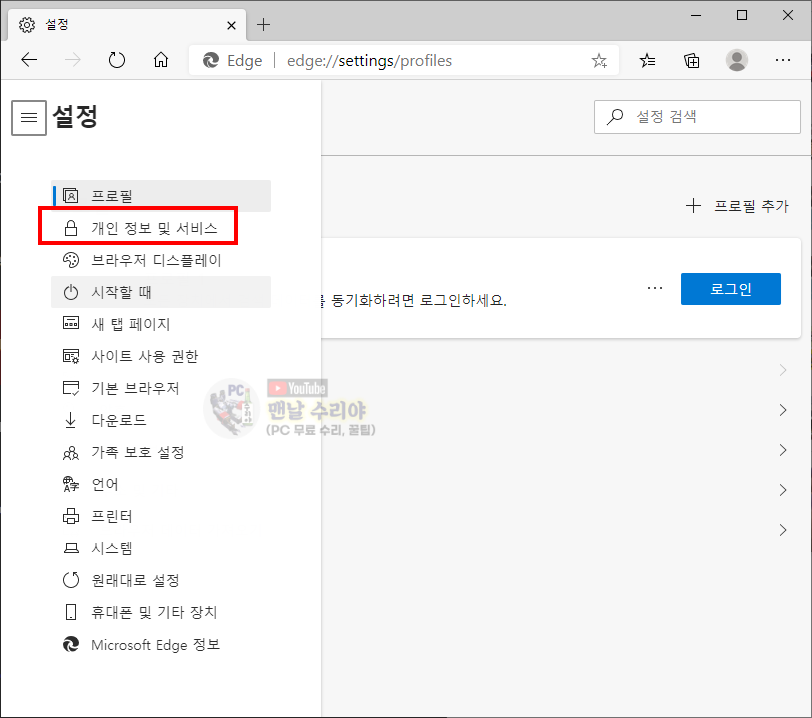
Task: Select the 설정 browser tab
Action: [127, 25]
